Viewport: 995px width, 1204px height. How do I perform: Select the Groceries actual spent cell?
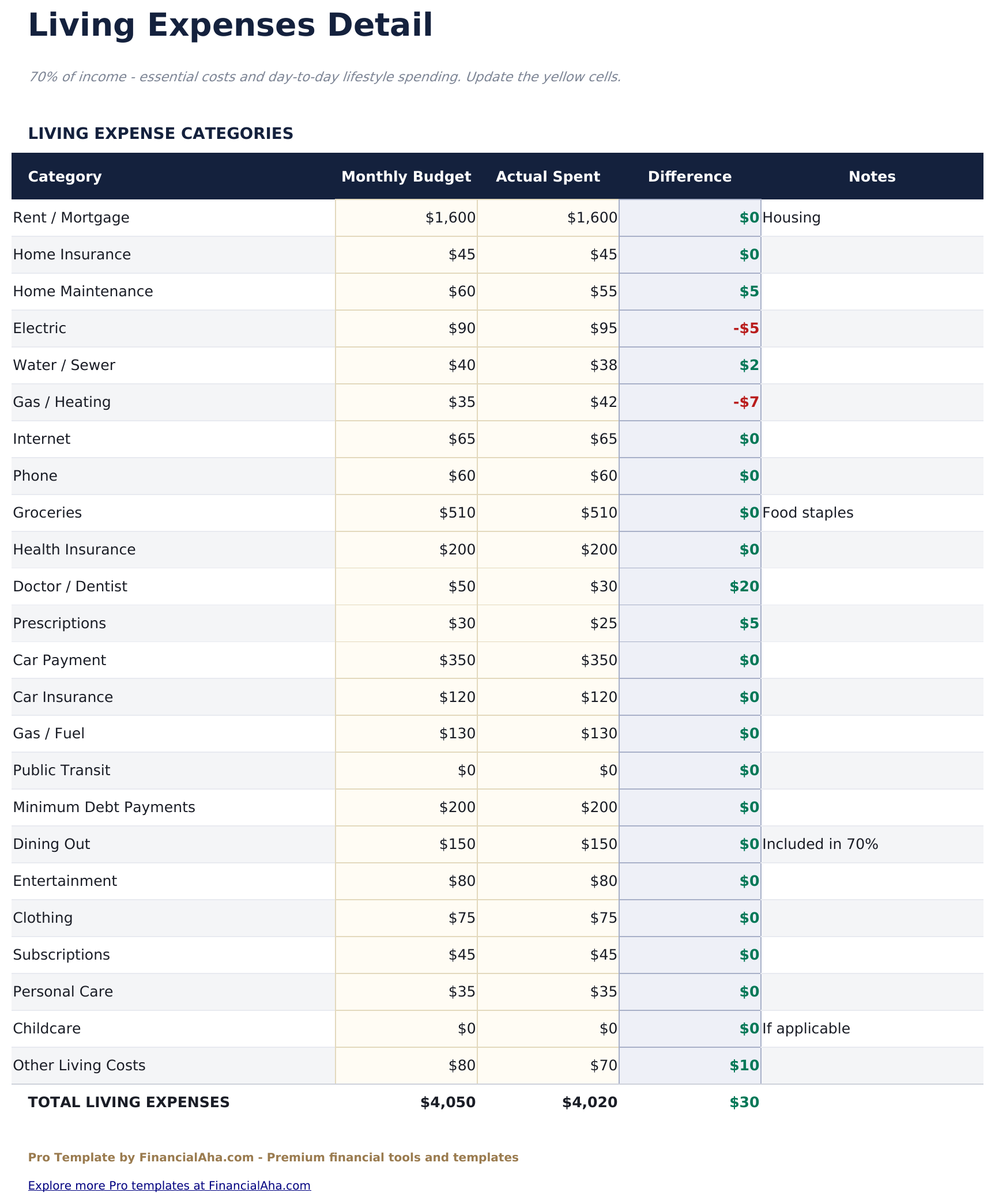click(548, 513)
